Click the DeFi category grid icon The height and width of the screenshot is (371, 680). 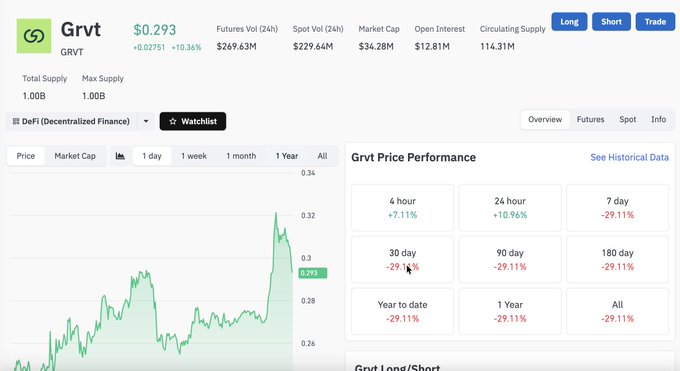tap(16, 121)
